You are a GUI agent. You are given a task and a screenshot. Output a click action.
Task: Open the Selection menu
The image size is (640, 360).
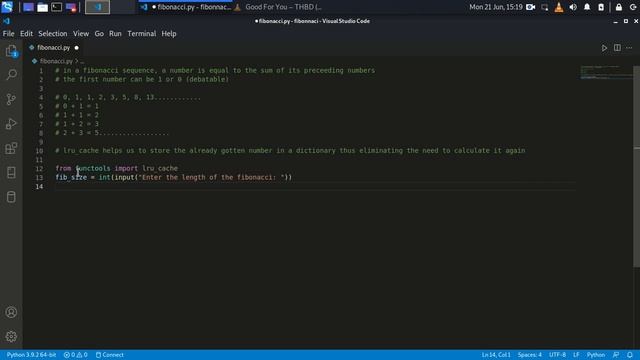[x=53, y=33]
